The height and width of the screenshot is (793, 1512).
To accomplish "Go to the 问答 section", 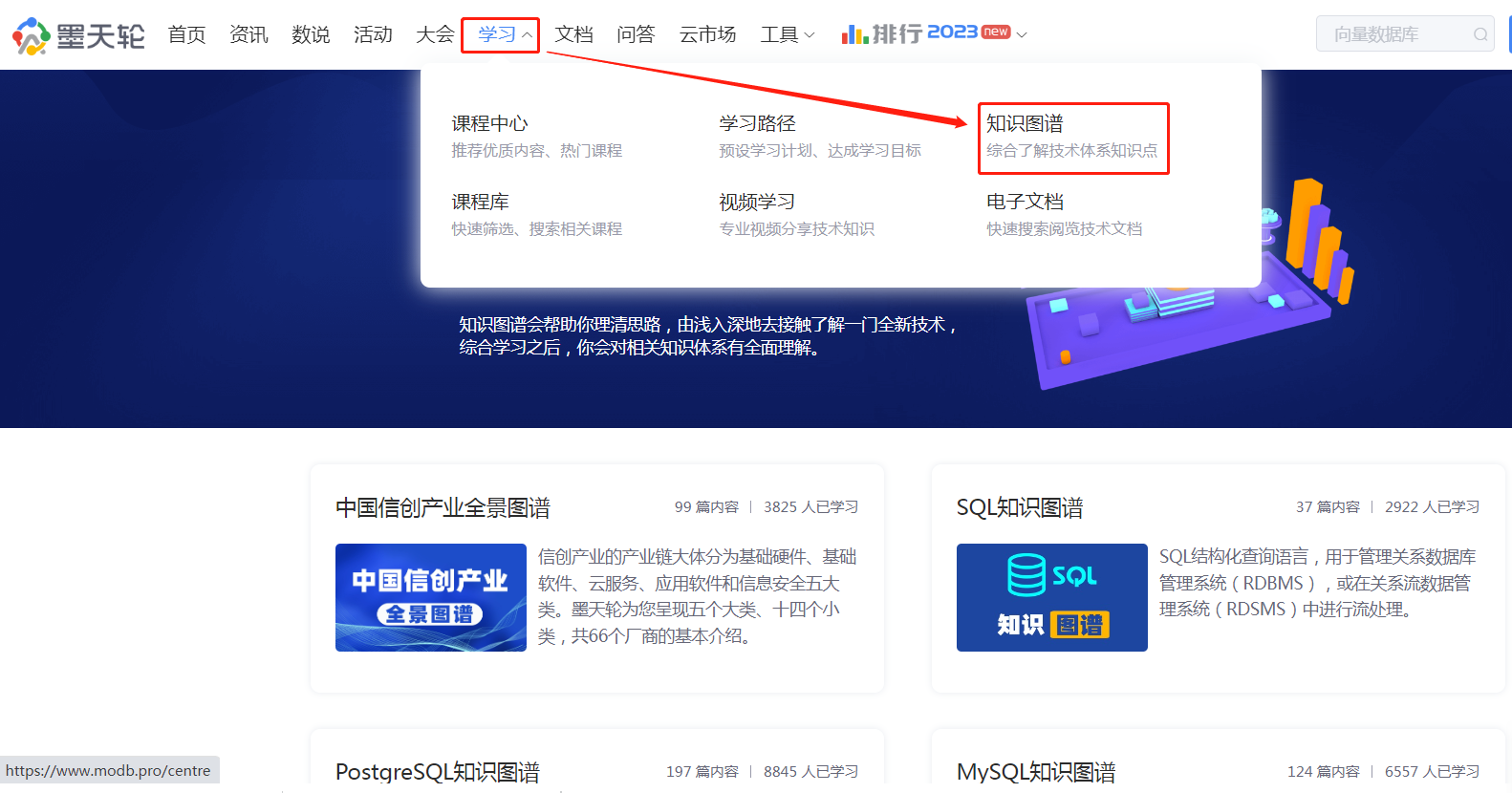I will click(x=636, y=34).
